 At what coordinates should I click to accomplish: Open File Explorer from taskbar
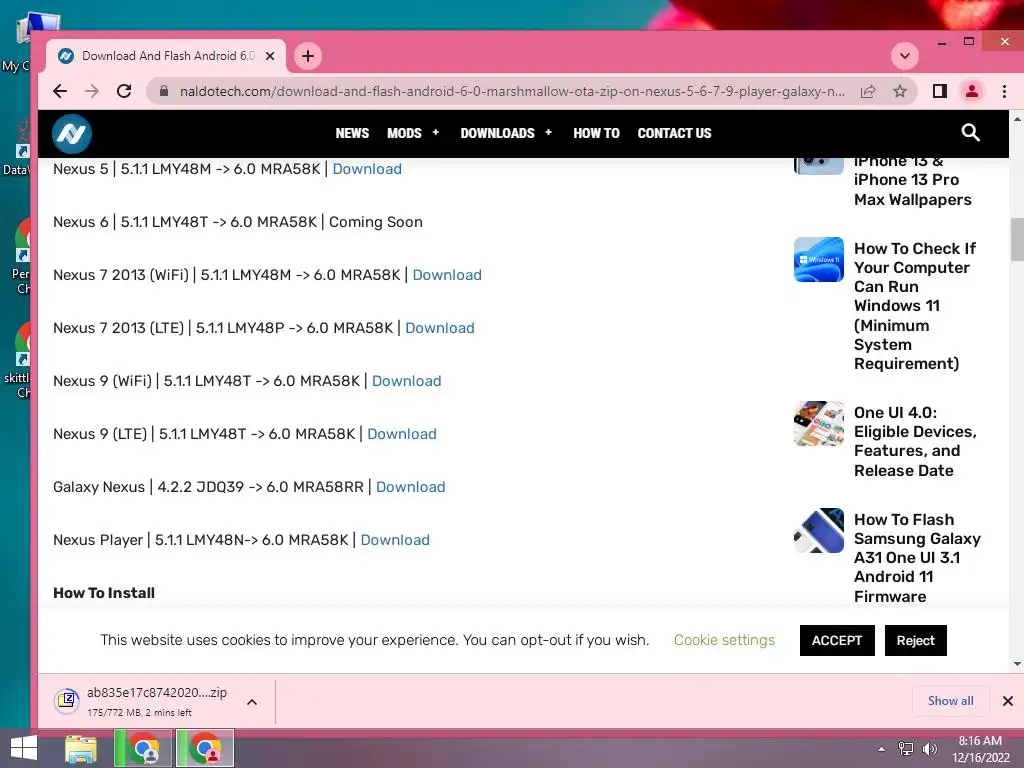click(x=81, y=748)
